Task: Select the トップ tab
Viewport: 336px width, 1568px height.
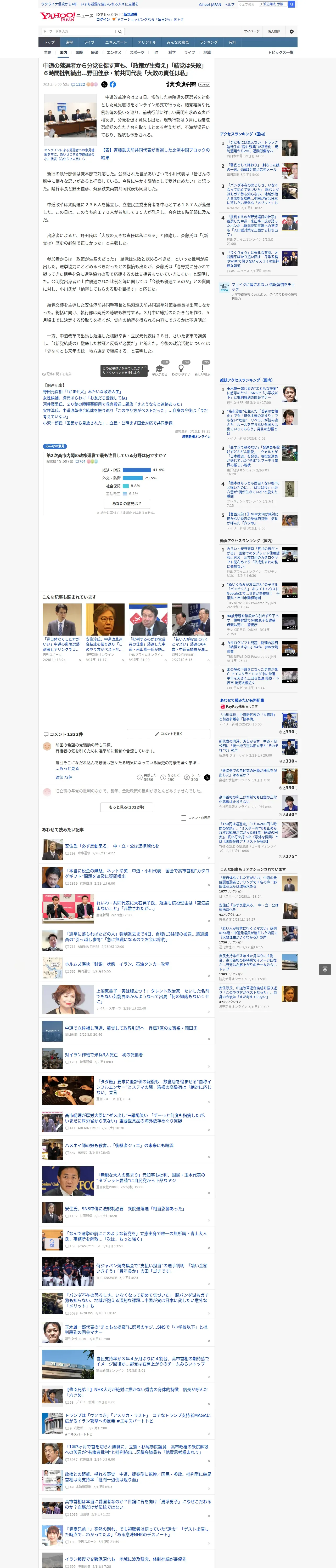Action: 49,43
